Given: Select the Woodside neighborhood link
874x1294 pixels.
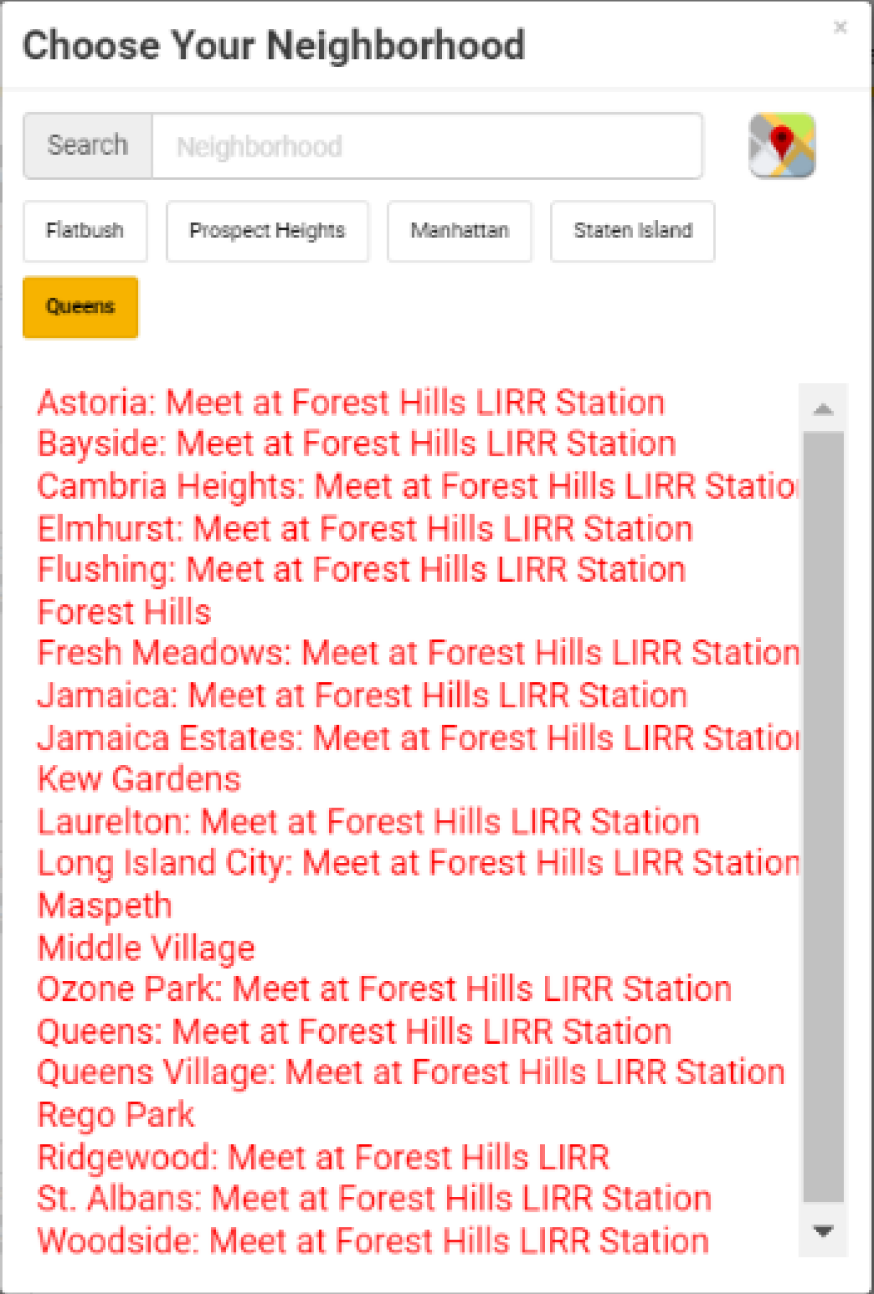Looking at the screenshot, I should [x=372, y=1240].
